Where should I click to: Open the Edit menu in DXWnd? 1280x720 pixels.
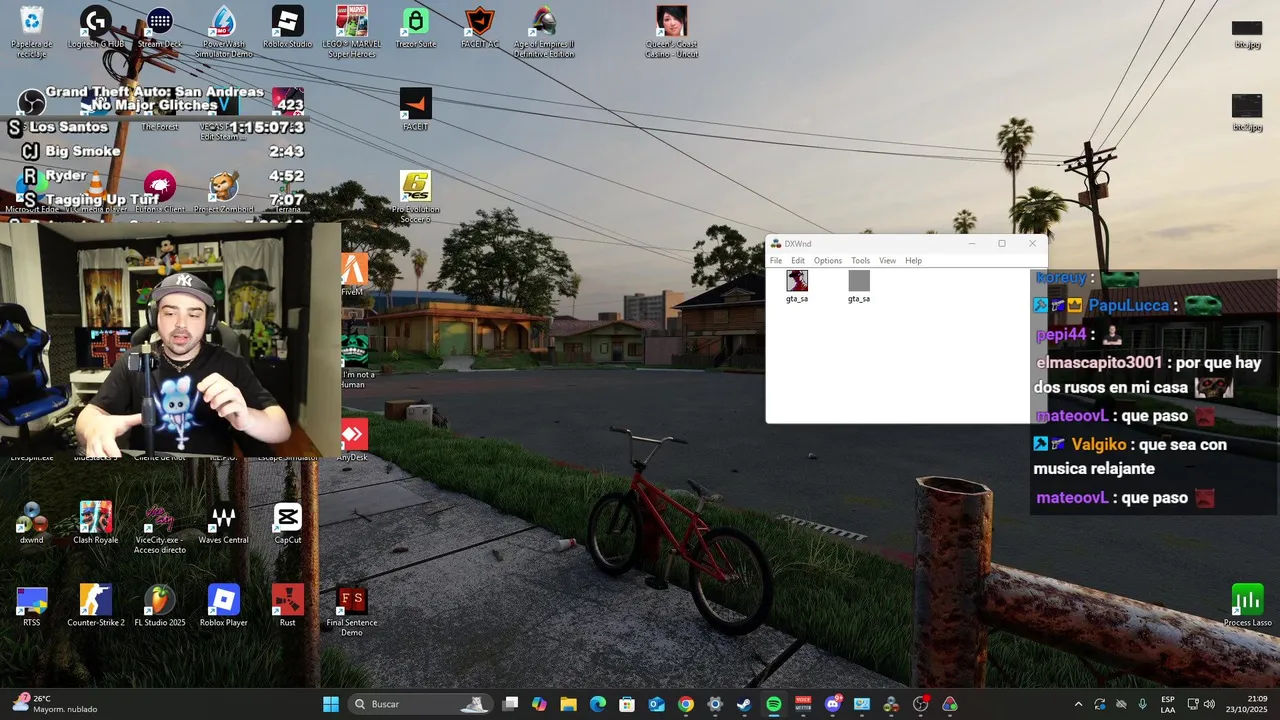coord(798,260)
